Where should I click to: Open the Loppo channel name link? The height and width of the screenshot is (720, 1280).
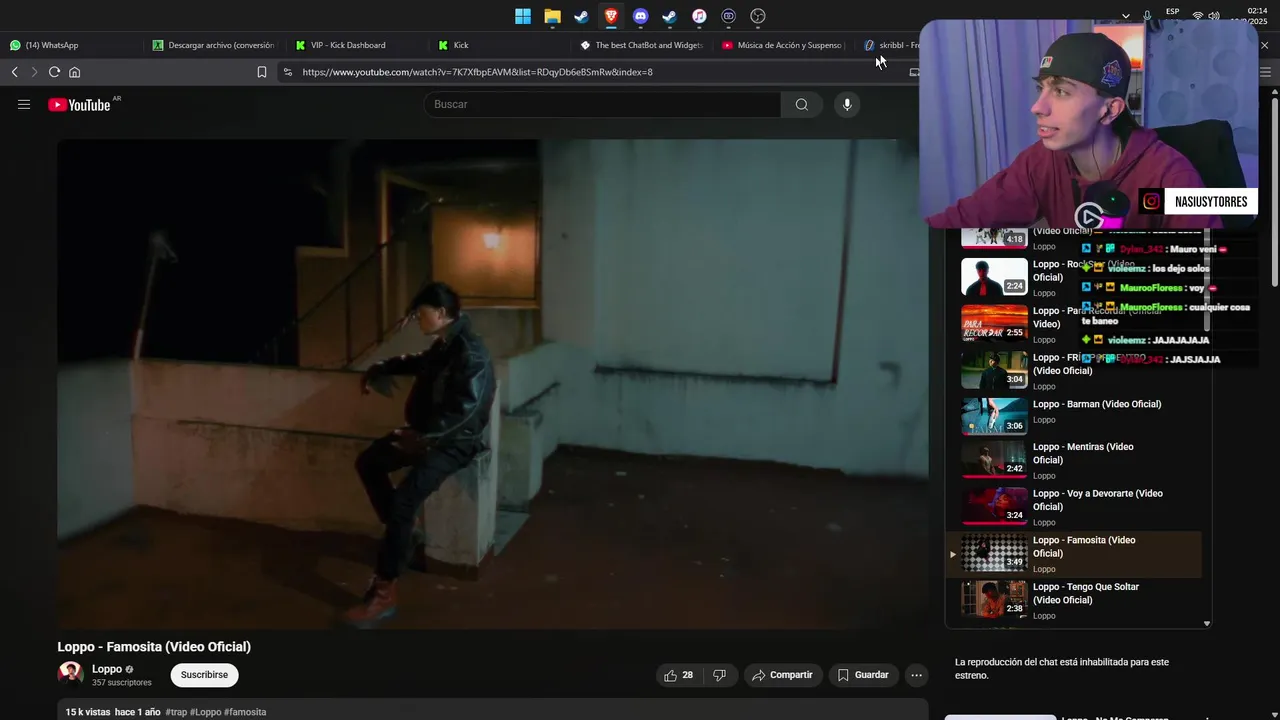(107, 669)
